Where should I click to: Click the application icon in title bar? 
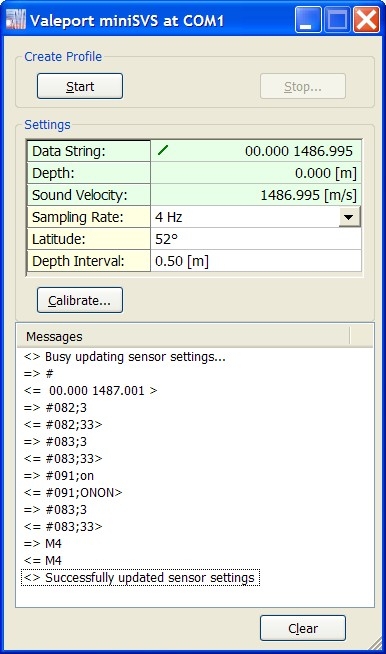[x=16, y=20]
